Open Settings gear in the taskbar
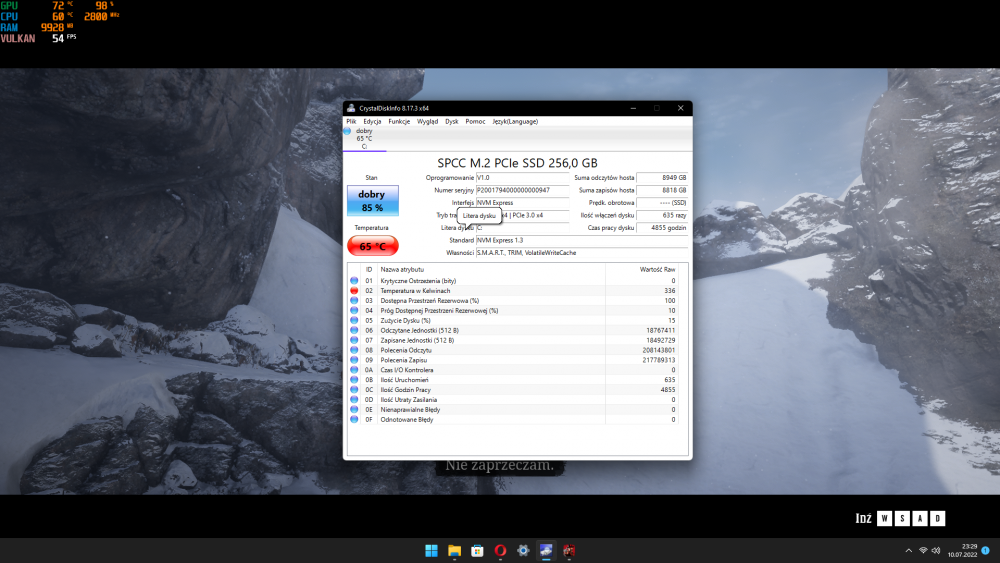Image resolution: width=1000 pixels, height=563 pixels. pos(523,550)
